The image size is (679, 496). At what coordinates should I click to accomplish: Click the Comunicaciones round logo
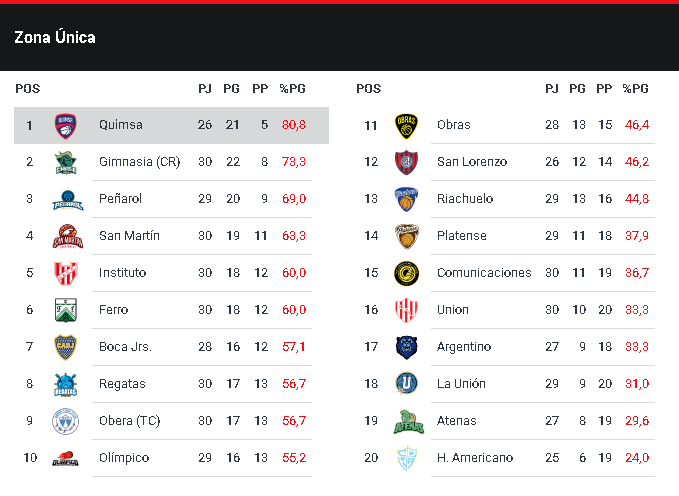tap(406, 273)
